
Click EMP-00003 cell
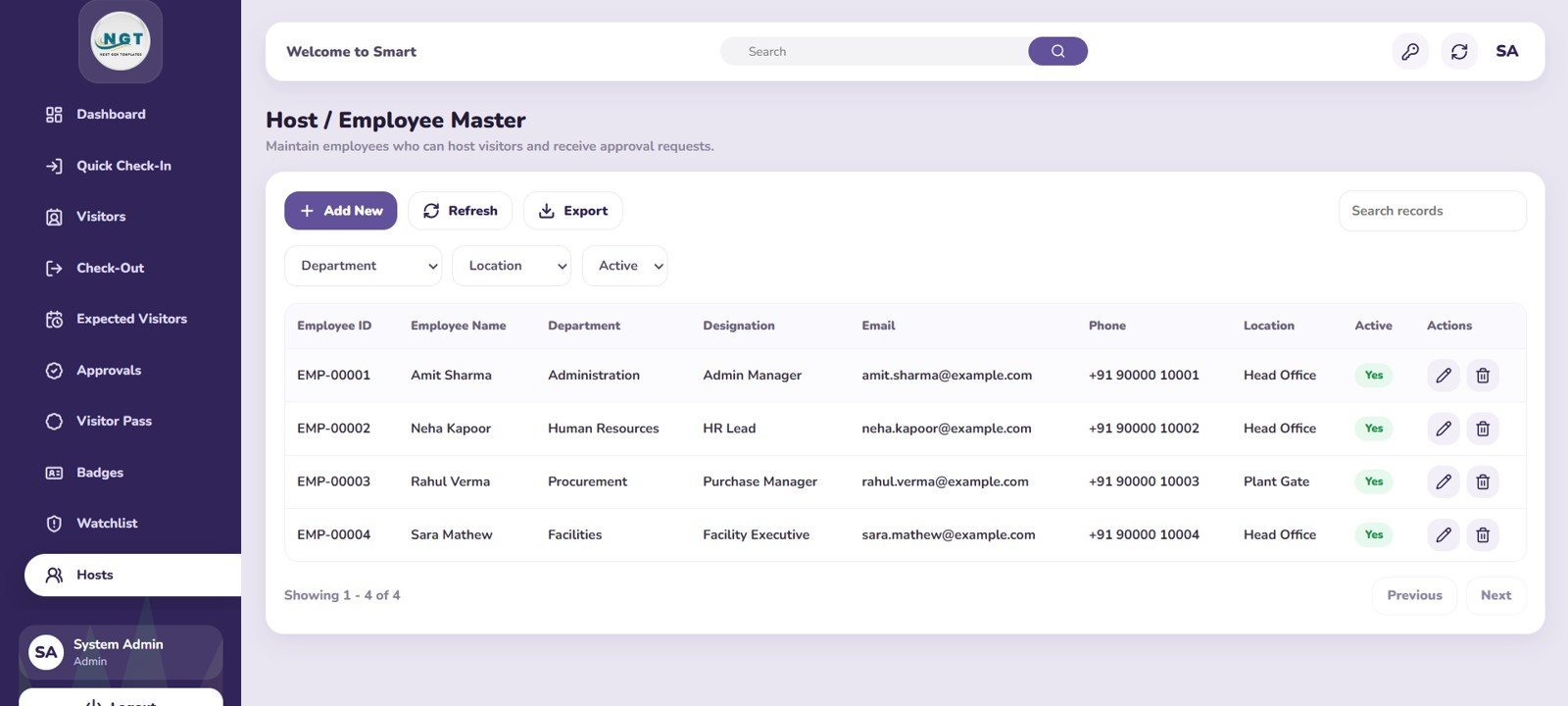click(334, 481)
